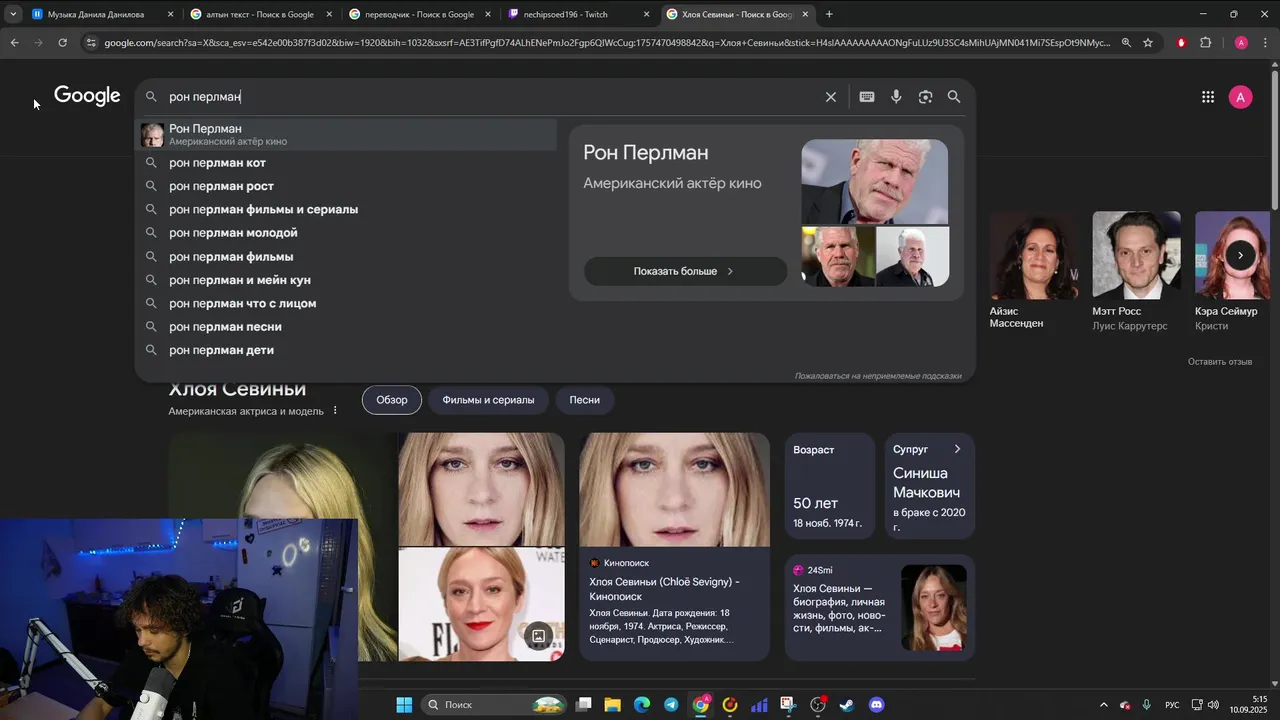The image size is (1280, 720).
Task: Launch Telegram from the taskbar
Action: coord(671,705)
